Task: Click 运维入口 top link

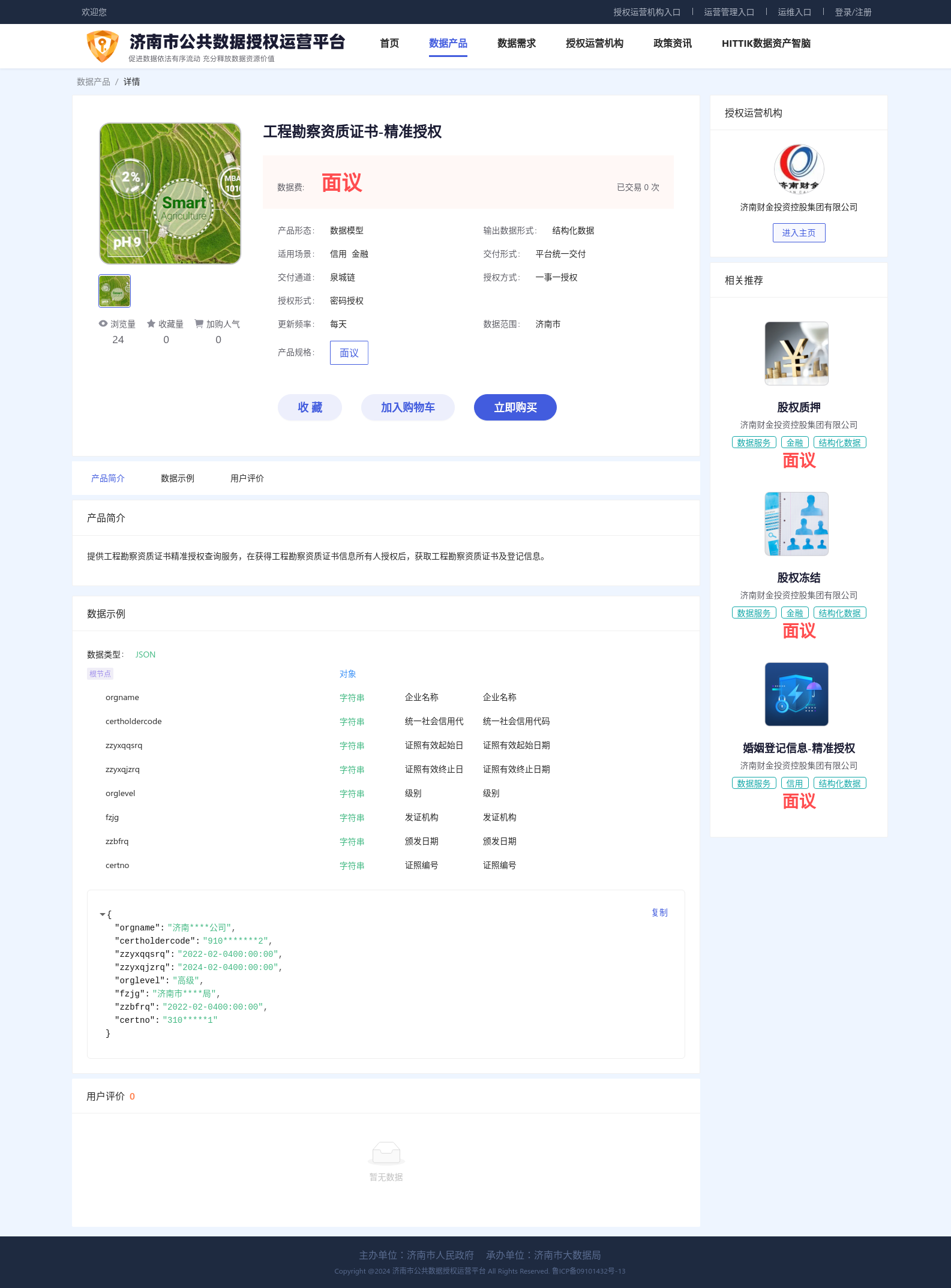Action: tap(794, 12)
